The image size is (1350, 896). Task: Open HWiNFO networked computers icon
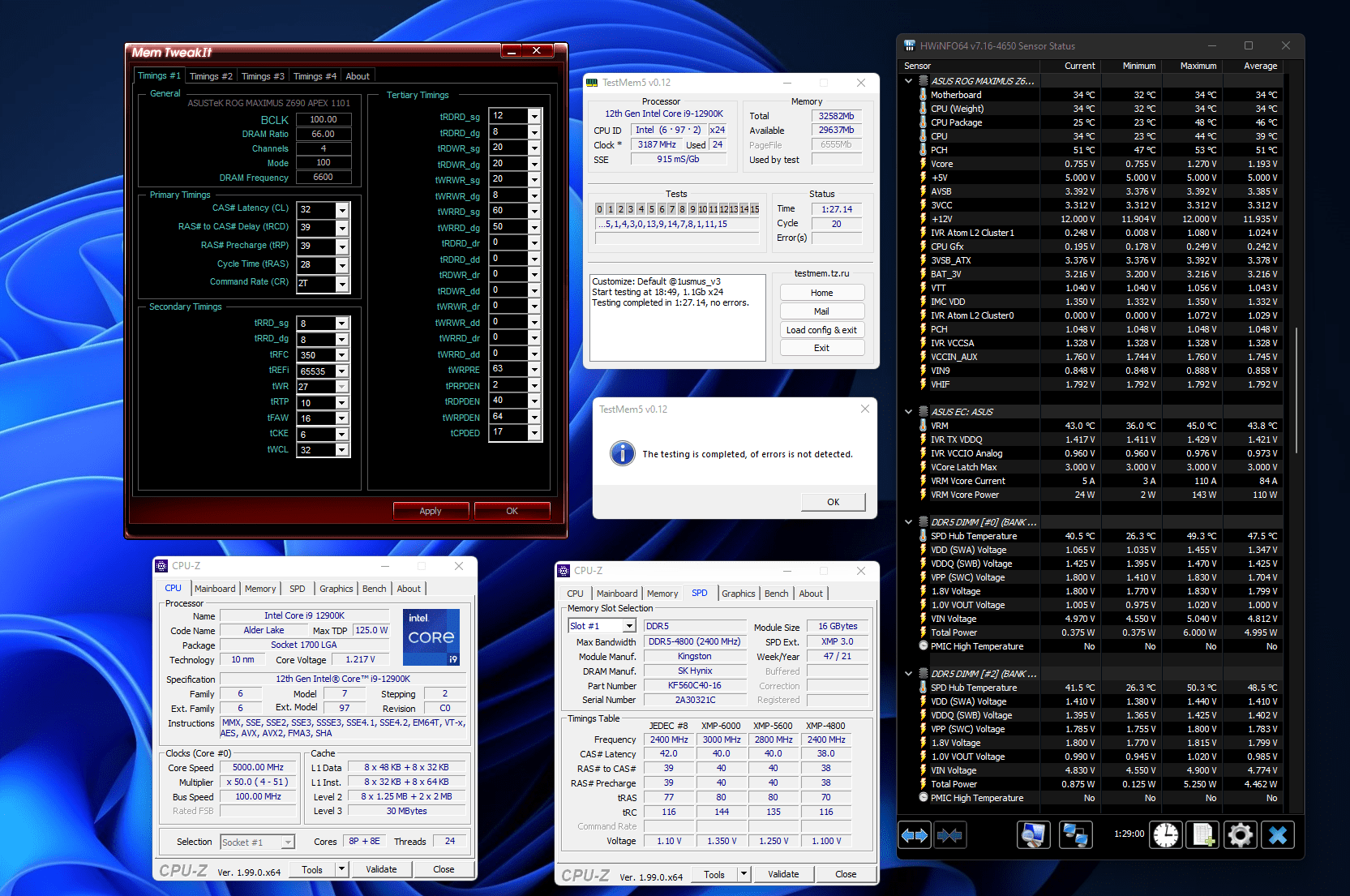click(1076, 834)
